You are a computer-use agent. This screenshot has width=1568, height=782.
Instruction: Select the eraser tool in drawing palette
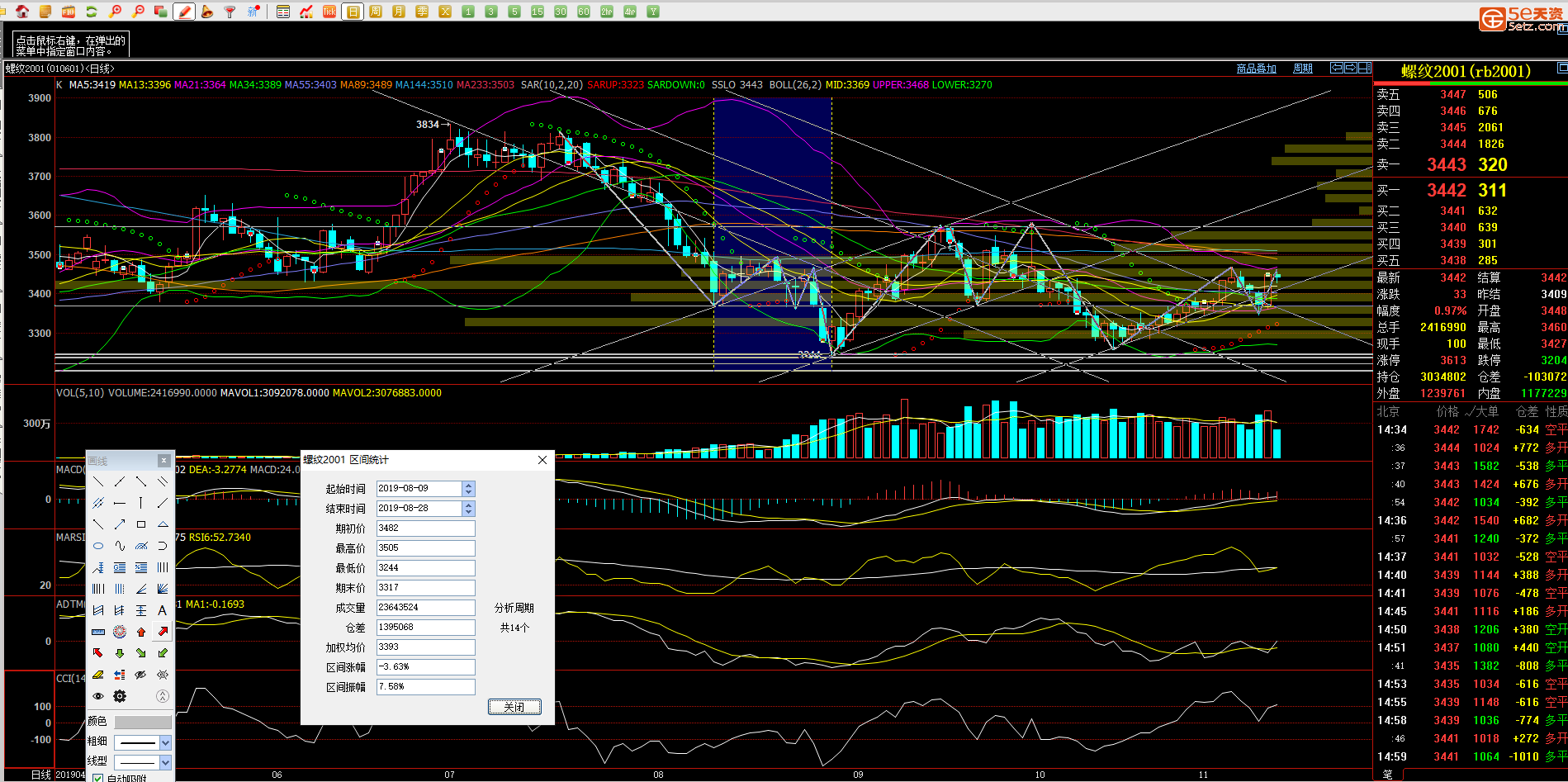tap(98, 675)
